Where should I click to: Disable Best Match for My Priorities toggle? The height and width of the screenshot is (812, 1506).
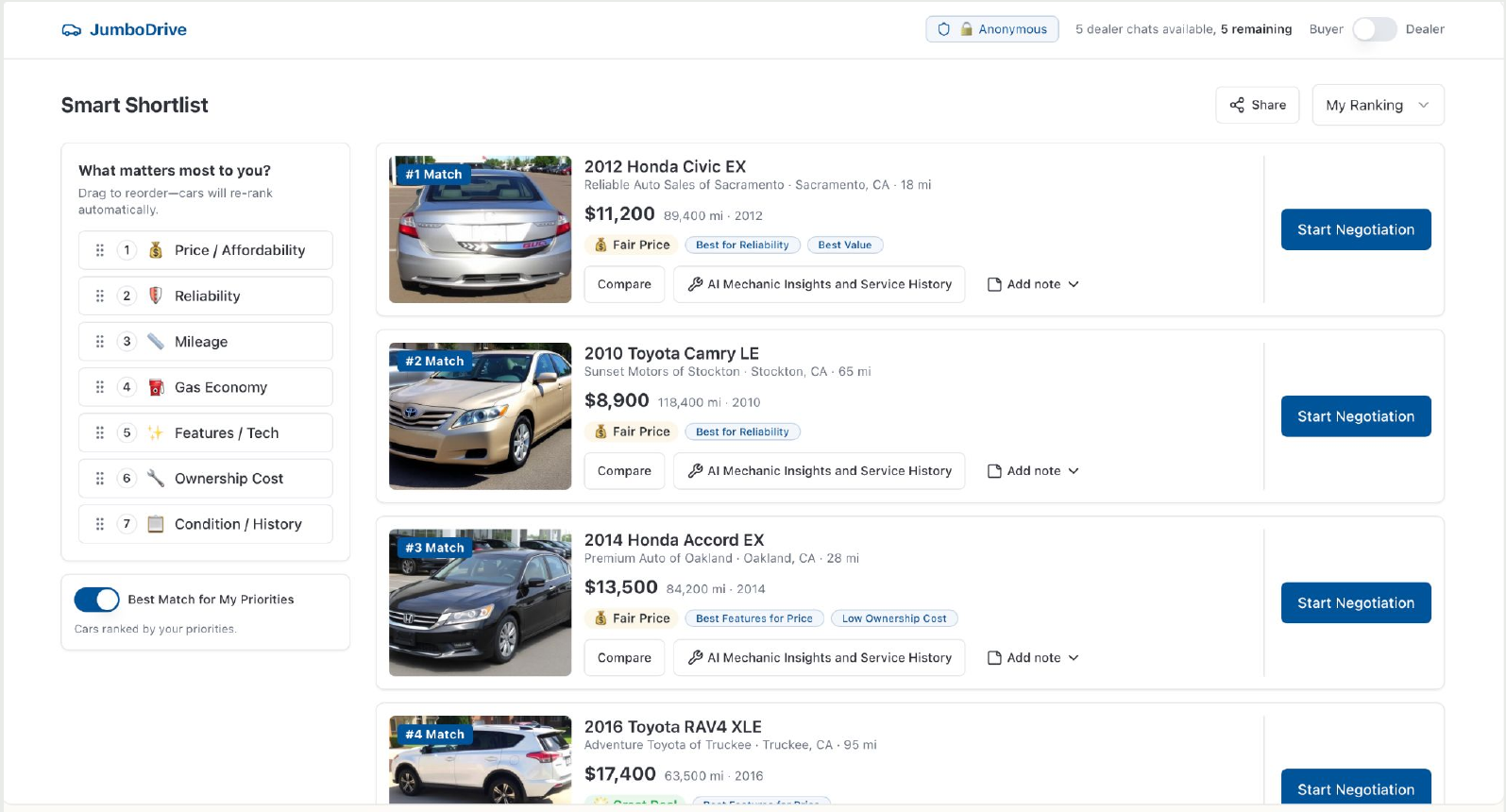tap(97, 600)
